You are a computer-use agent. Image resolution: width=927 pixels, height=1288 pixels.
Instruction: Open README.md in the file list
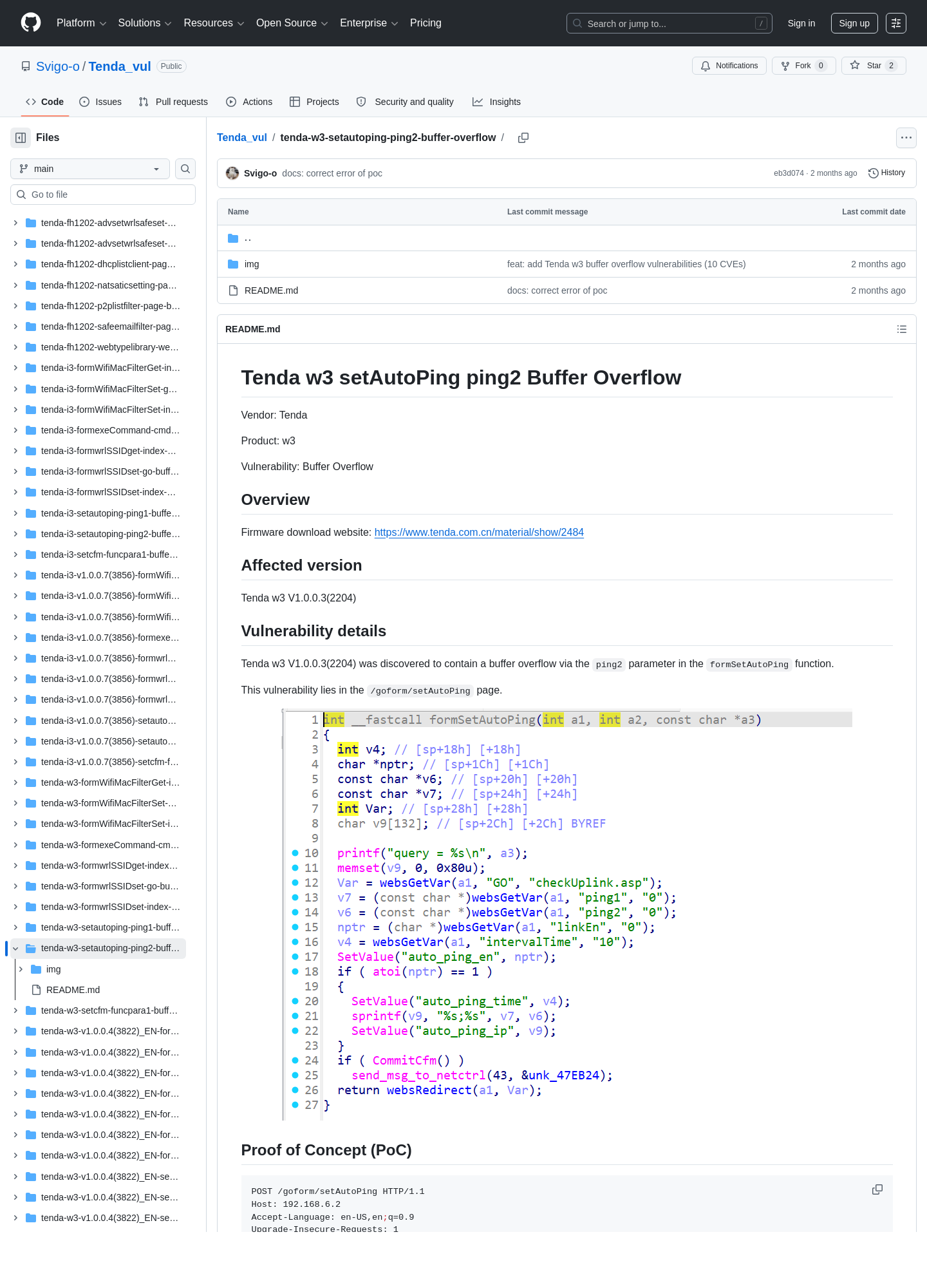click(x=271, y=290)
